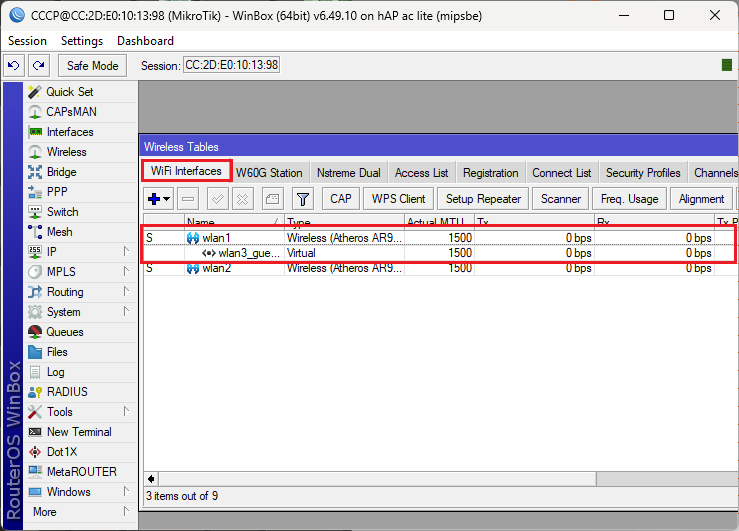Click the filter funnel button
This screenshot has height=531, width=739.
tap(303, 199)
